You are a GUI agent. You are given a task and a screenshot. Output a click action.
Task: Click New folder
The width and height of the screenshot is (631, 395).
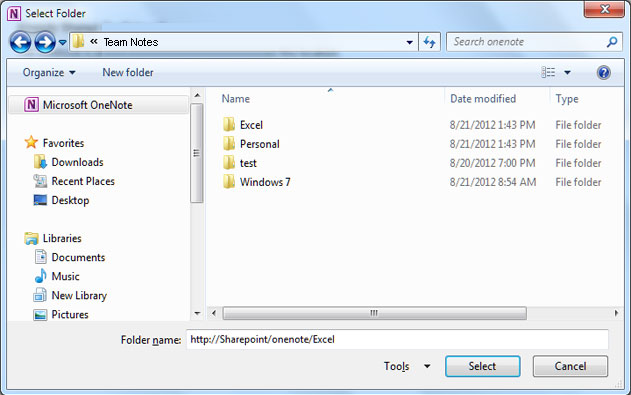pos(128,72)
